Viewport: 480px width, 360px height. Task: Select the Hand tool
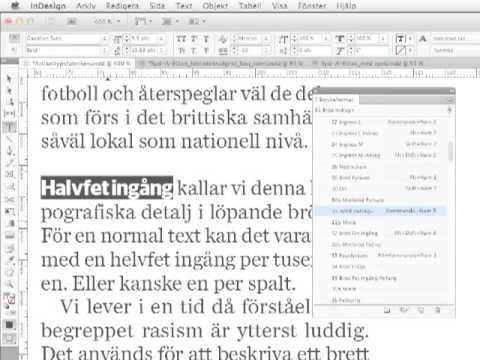[x=10, y=272]
